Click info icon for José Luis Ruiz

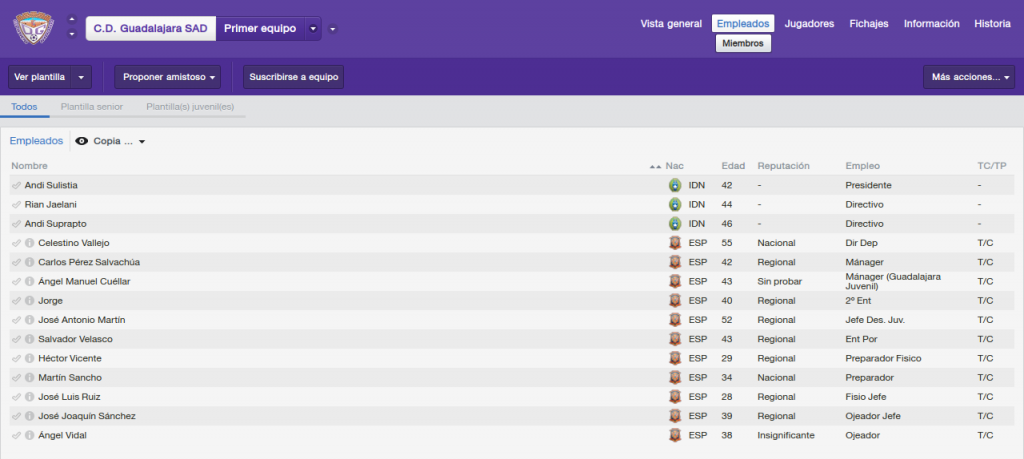tap(29, 397)
